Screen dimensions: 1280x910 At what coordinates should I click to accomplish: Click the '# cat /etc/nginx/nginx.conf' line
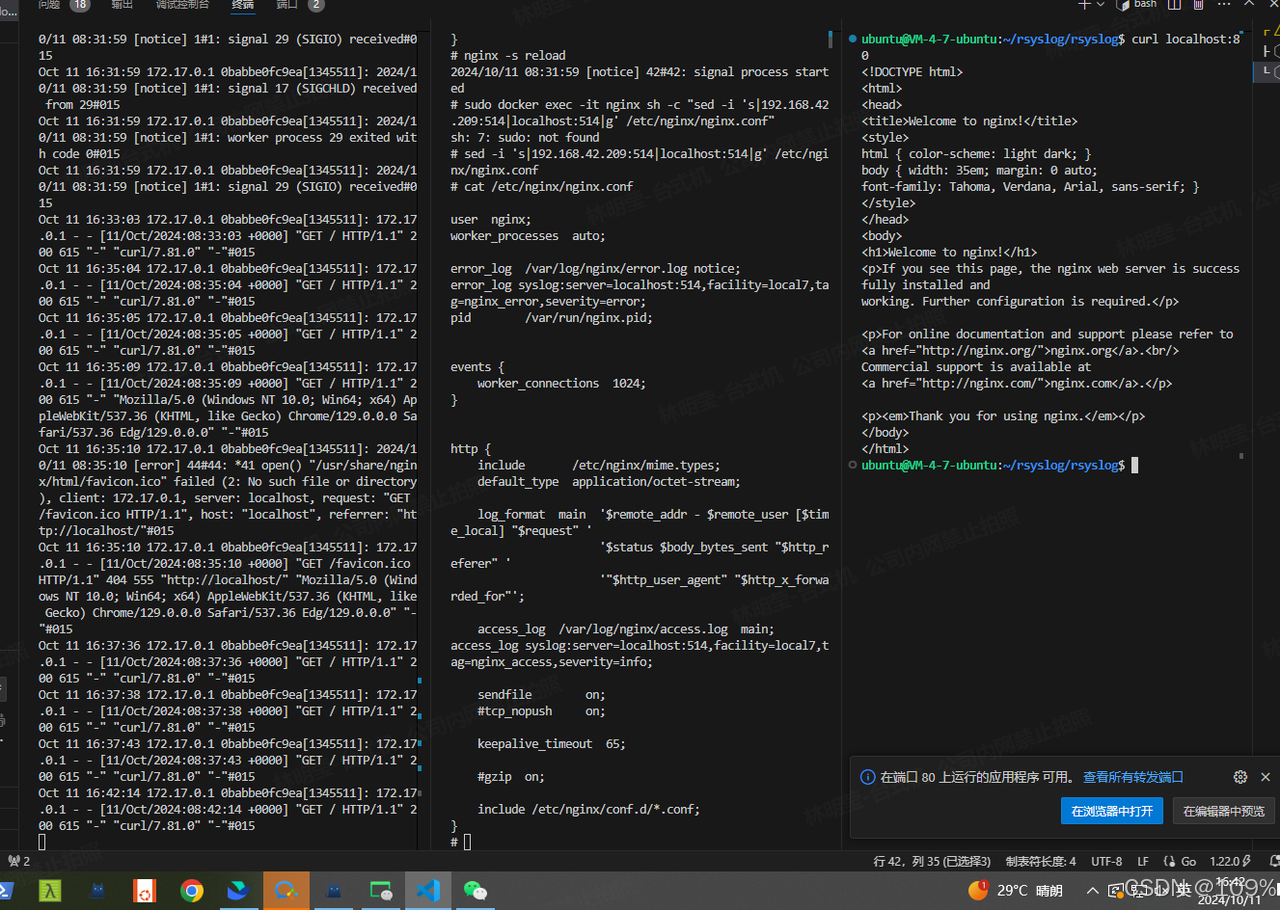pyautogui.click(x=542, y=186)
